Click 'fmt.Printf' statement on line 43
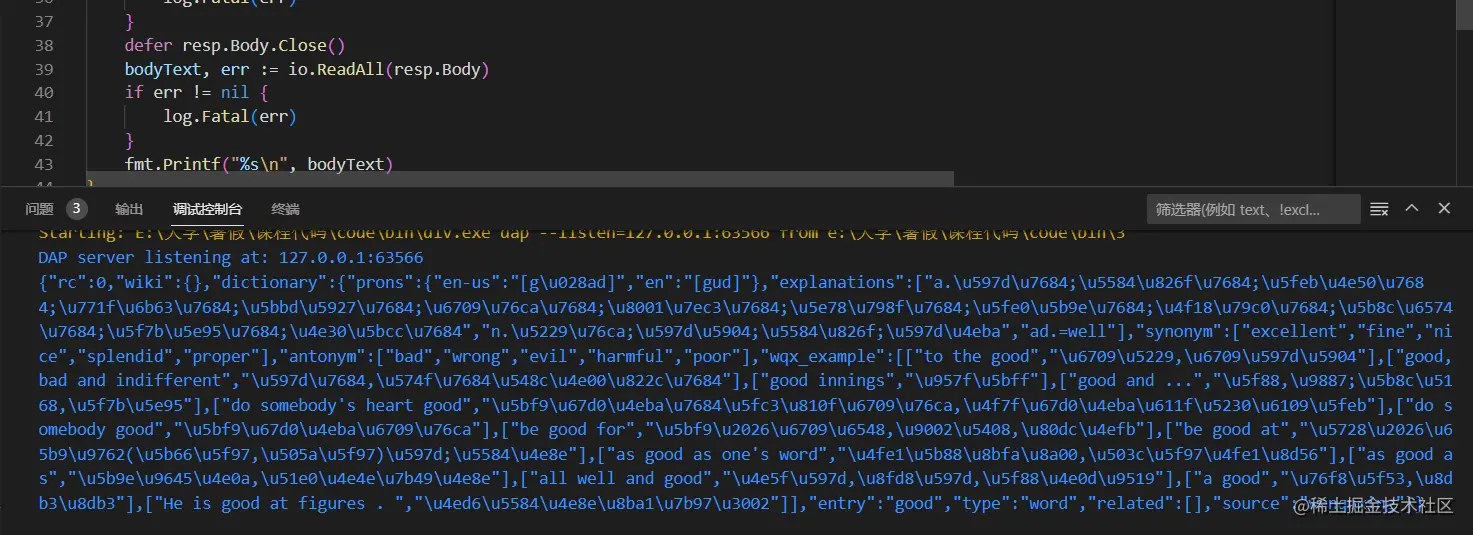The image size is (1473, 535). click(259, 164)
